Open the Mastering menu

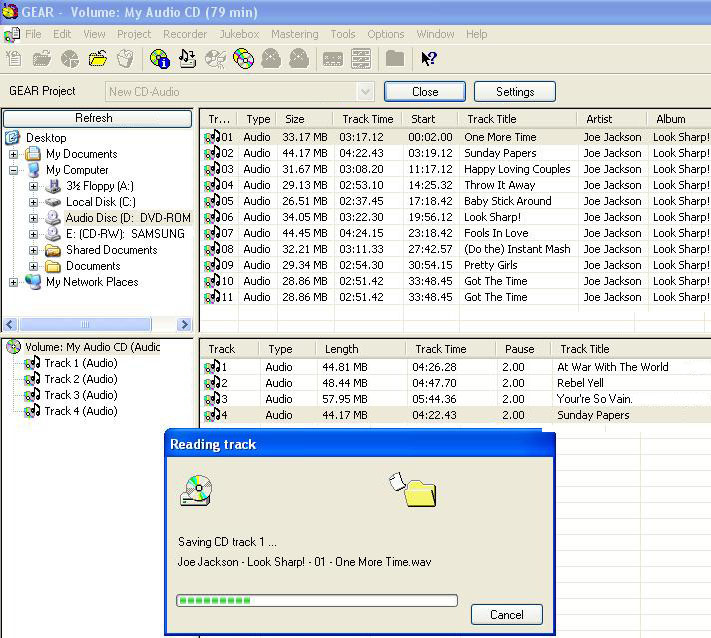click(295, 34)
